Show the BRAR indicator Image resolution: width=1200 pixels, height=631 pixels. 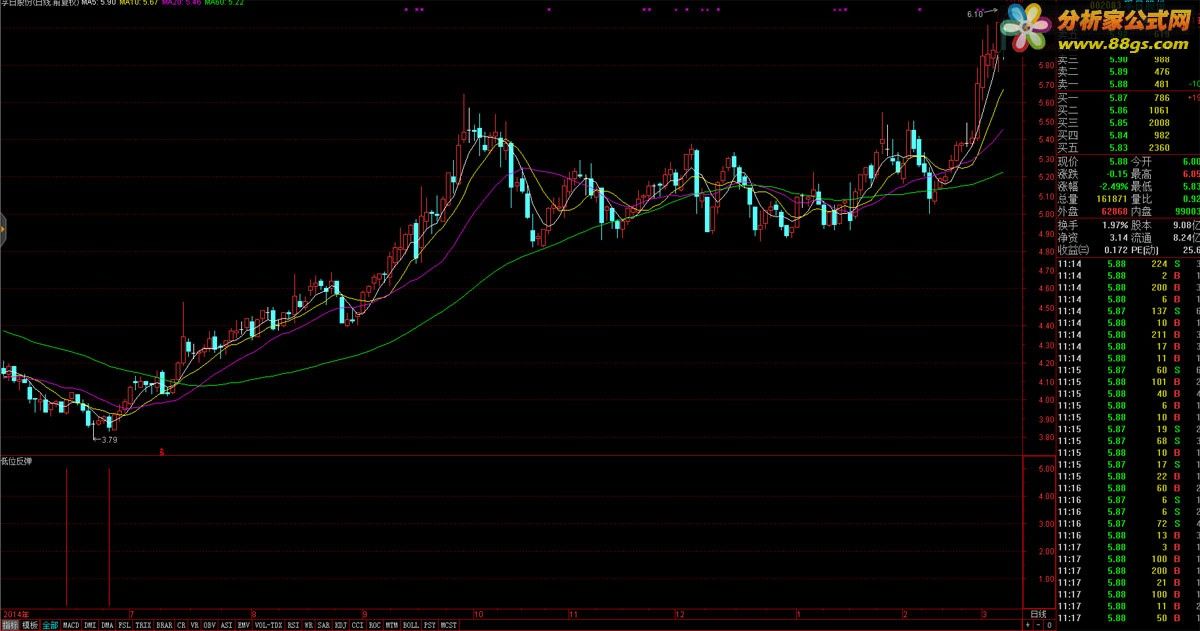point(164,625)
